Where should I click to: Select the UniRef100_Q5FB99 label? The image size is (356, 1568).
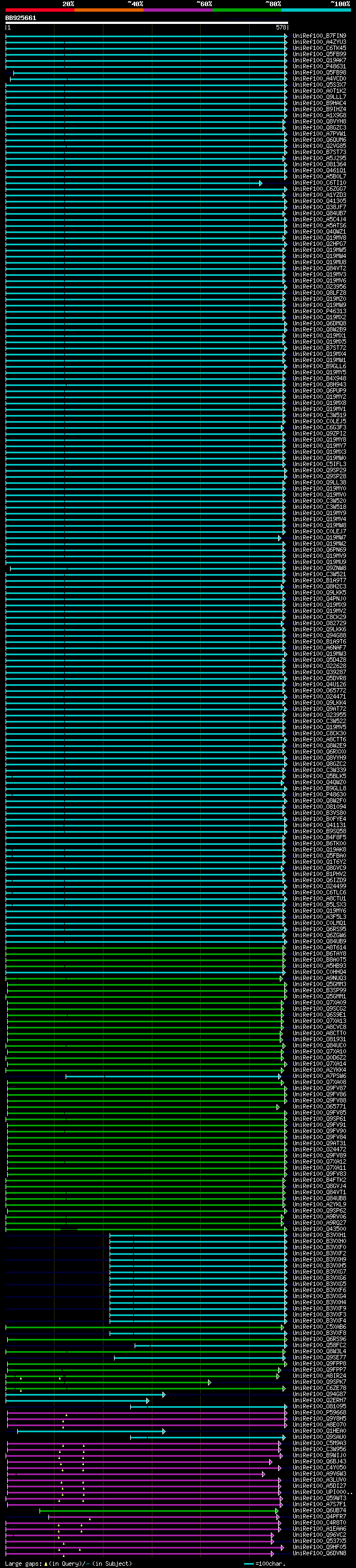[x=319, y=54]
